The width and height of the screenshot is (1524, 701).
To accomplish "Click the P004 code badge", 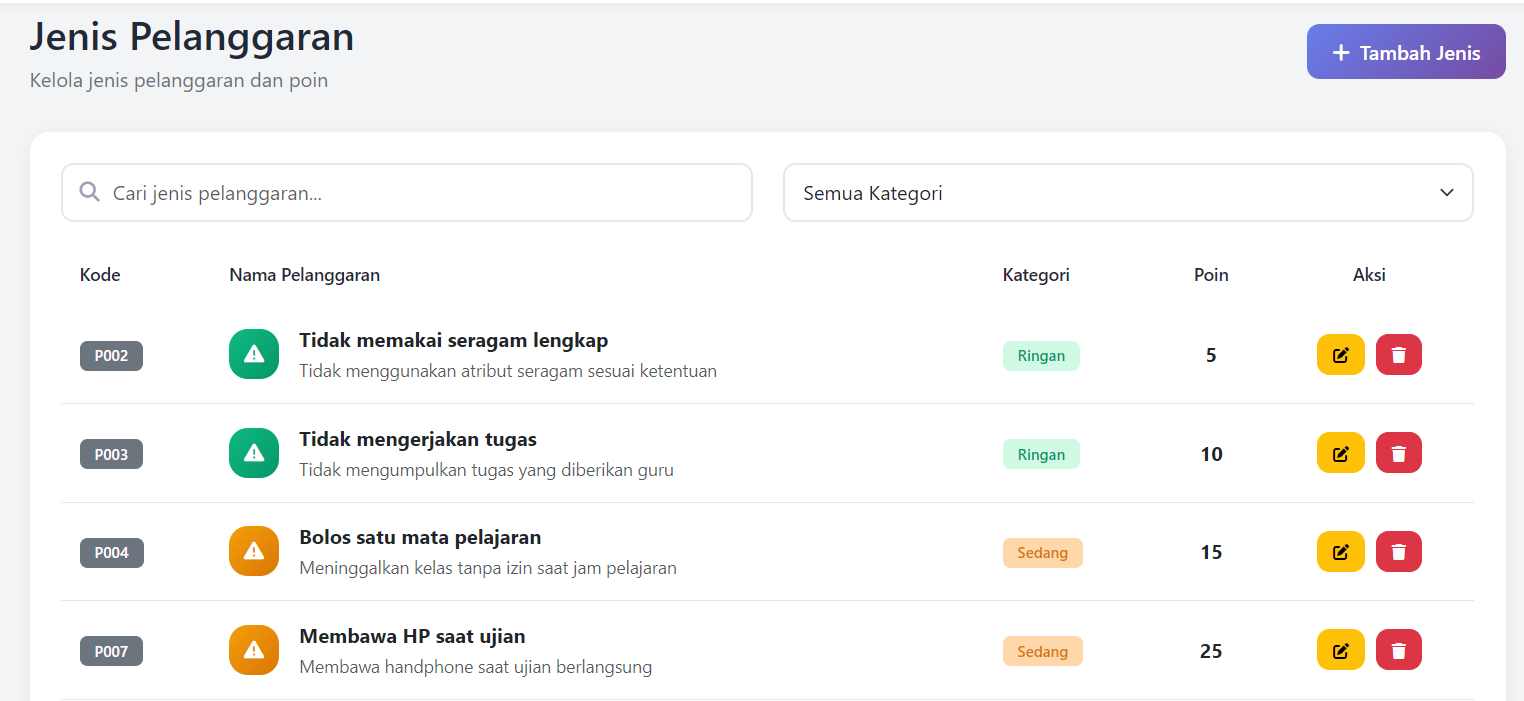I will tap(111, 553).
